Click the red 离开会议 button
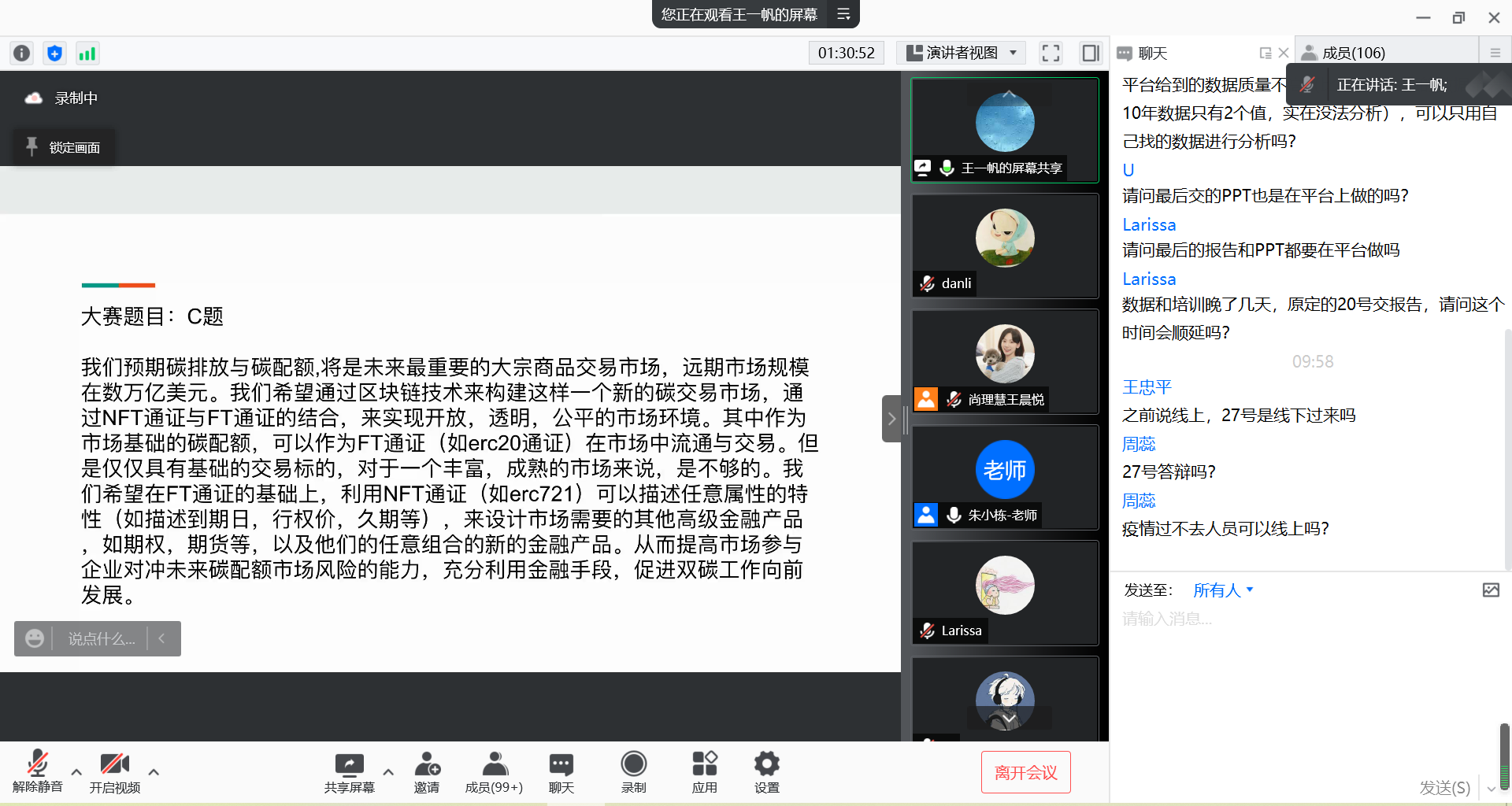 1025,772
